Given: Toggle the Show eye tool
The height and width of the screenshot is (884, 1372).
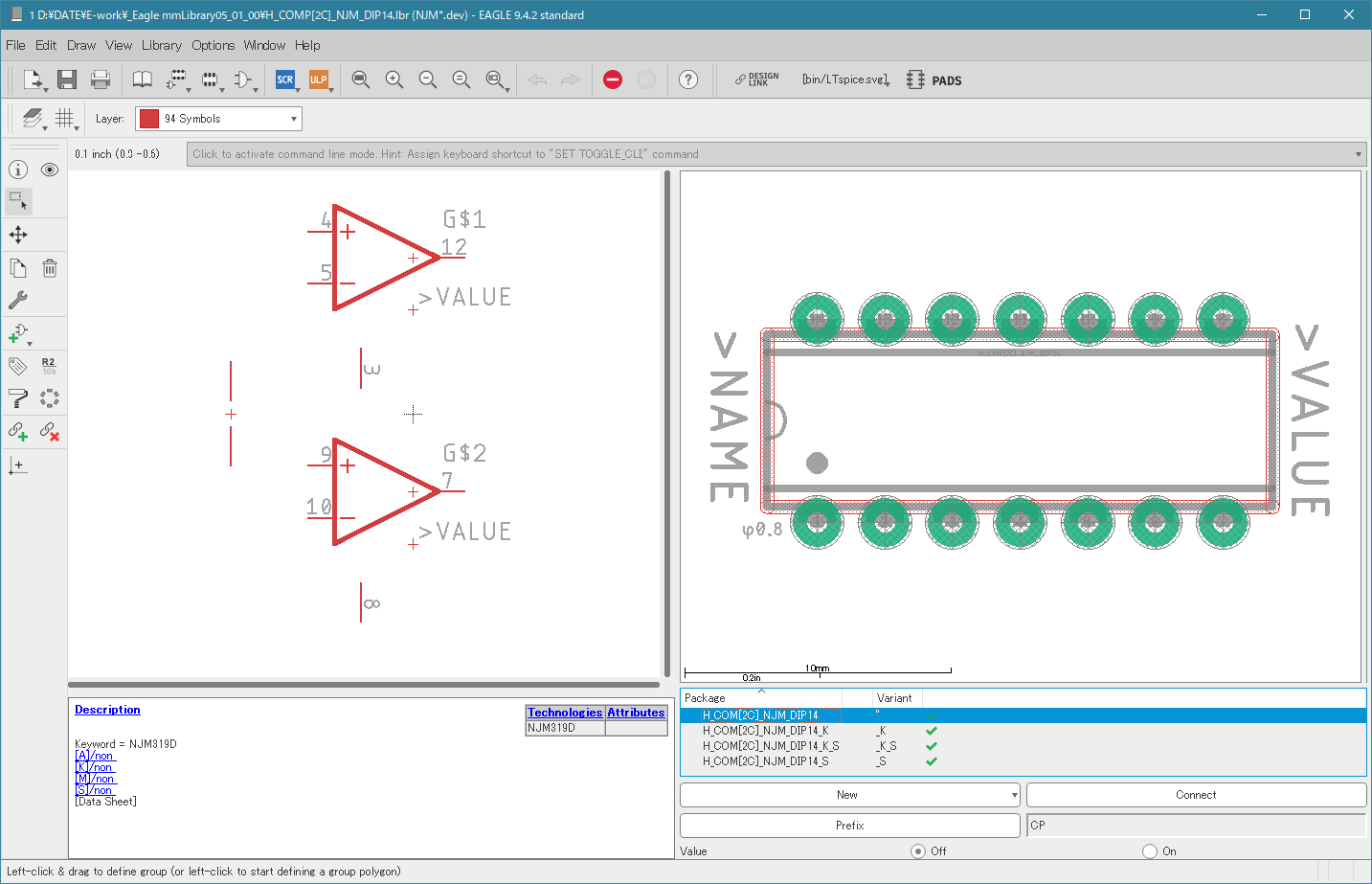Looking at the screenshot, I should (x=50, y=170).
